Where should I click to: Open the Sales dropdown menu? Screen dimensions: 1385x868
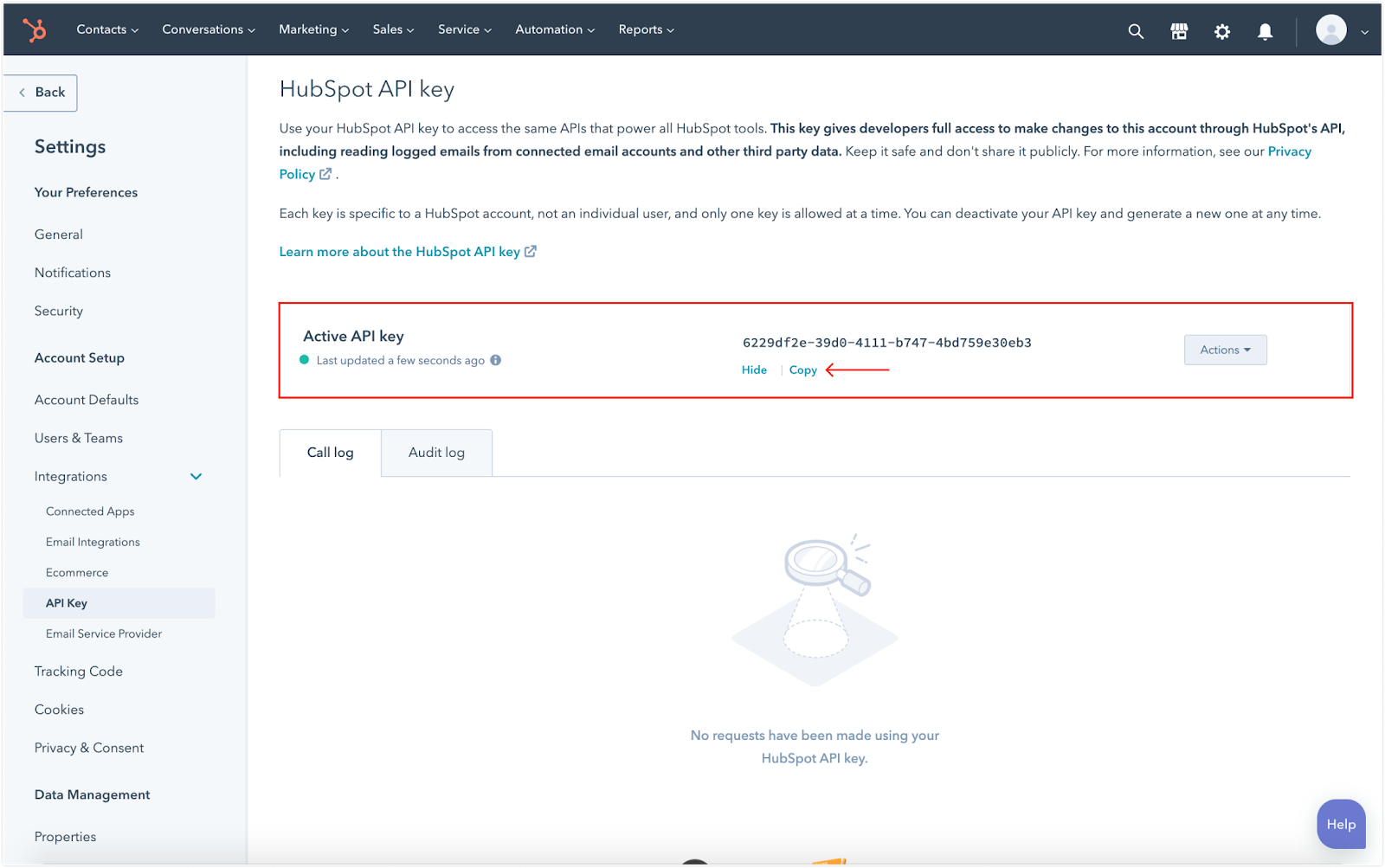tap(393, 29)
